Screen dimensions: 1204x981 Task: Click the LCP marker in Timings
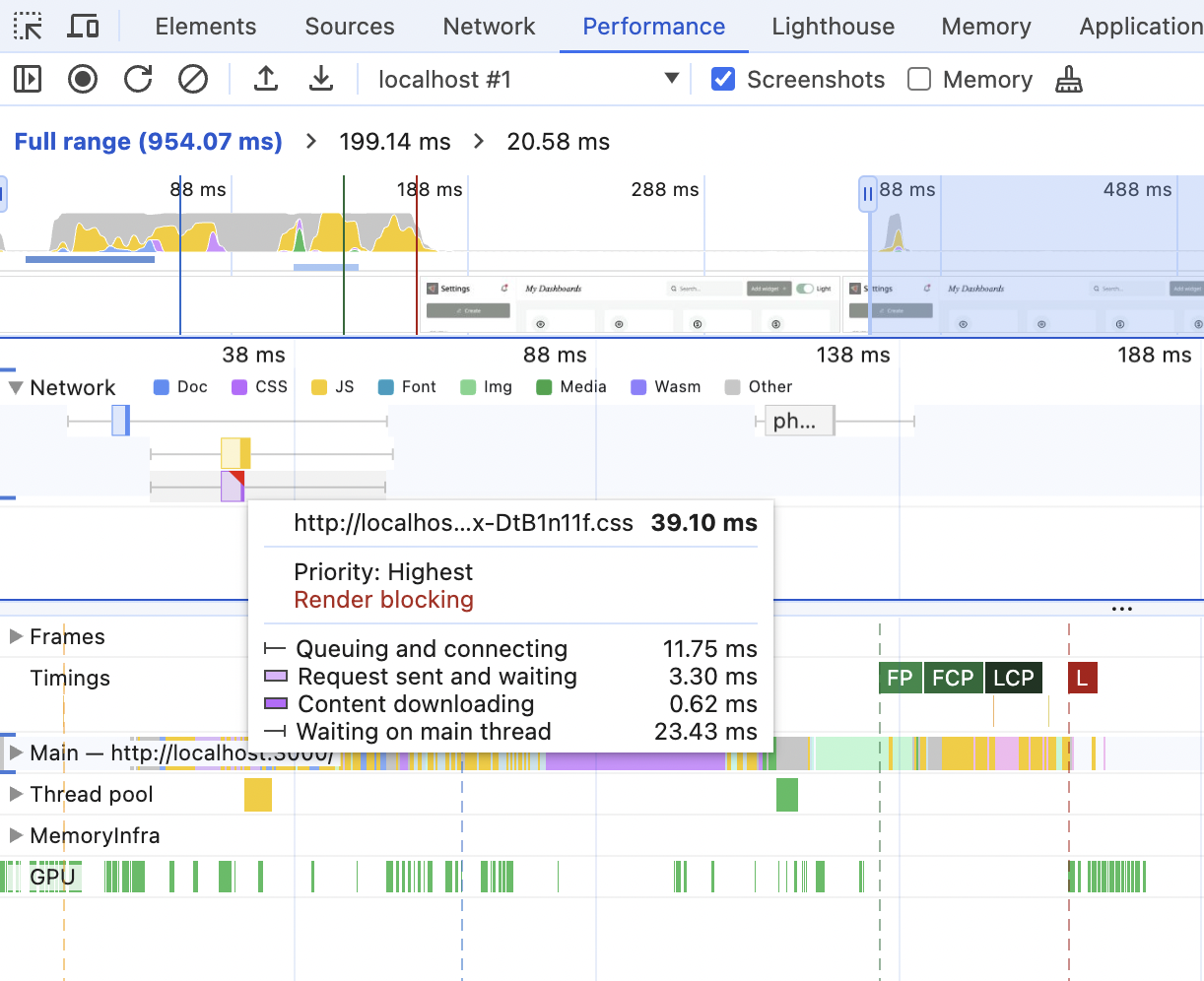point(1013,678)
